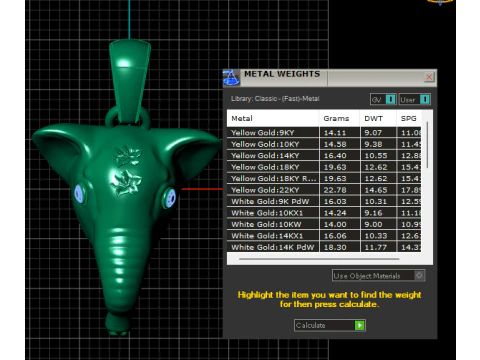Sort by the DWT column header

pyautogui.click(x=378, y=118)
